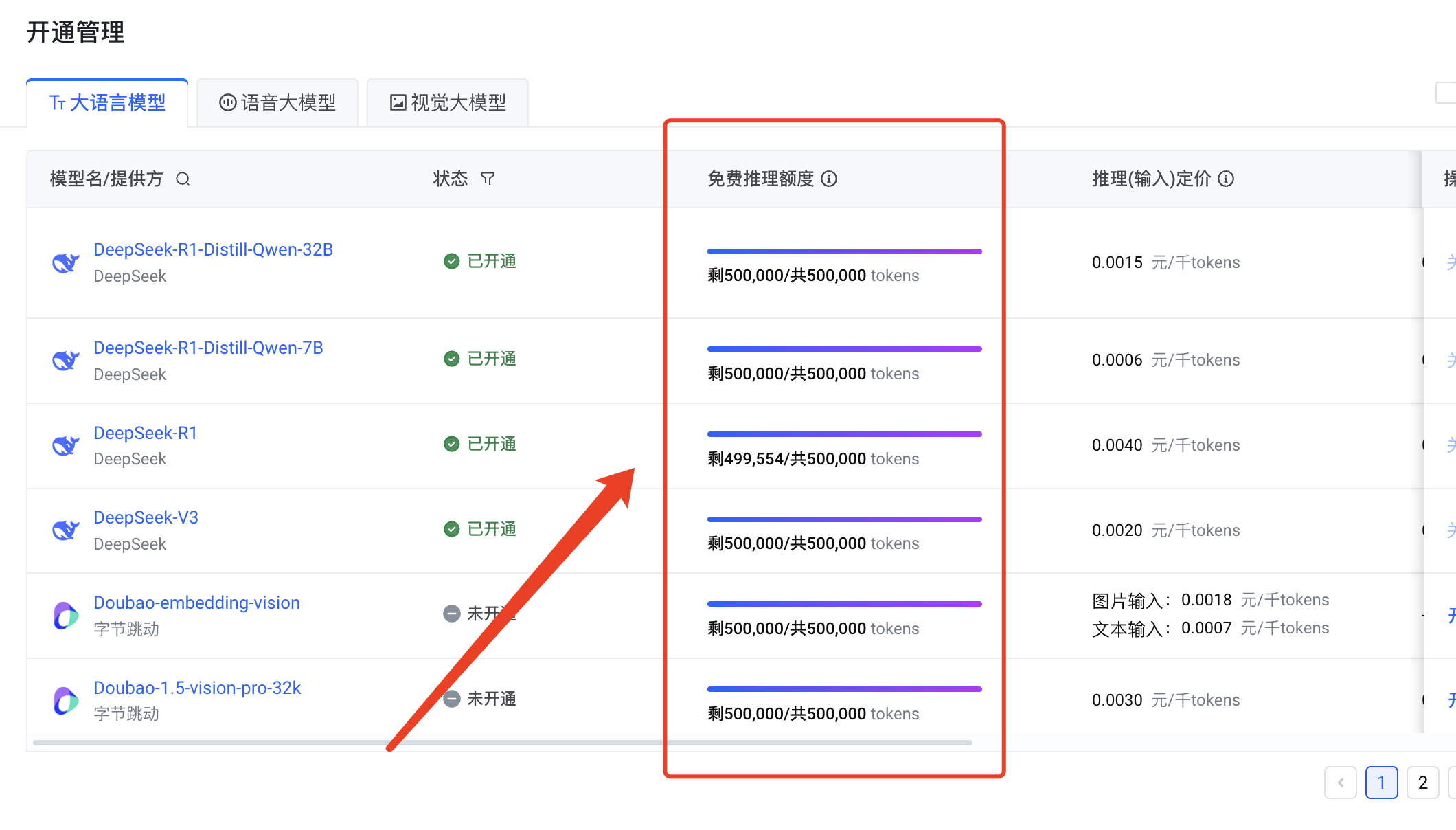Screen dimensions: 1456x830
Task: Click the DeepSeek logo in the DeepSeek-V3 row
Action: (x=66, y=530)
